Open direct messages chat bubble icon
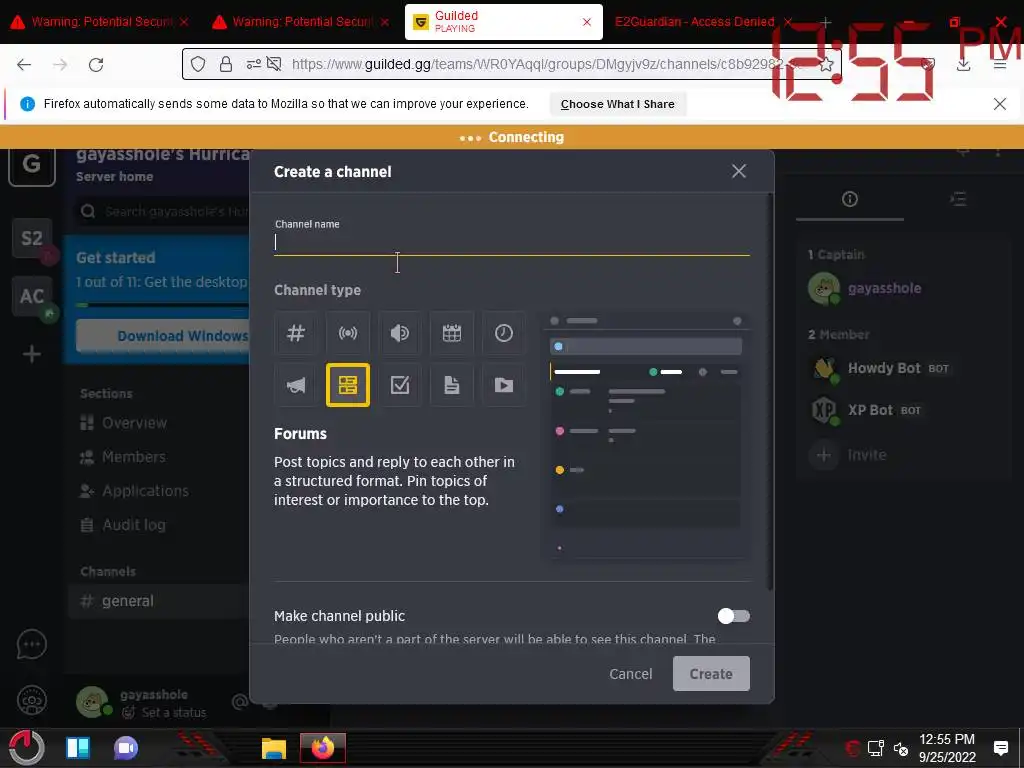1024x768 pixels. click(32, 645)
